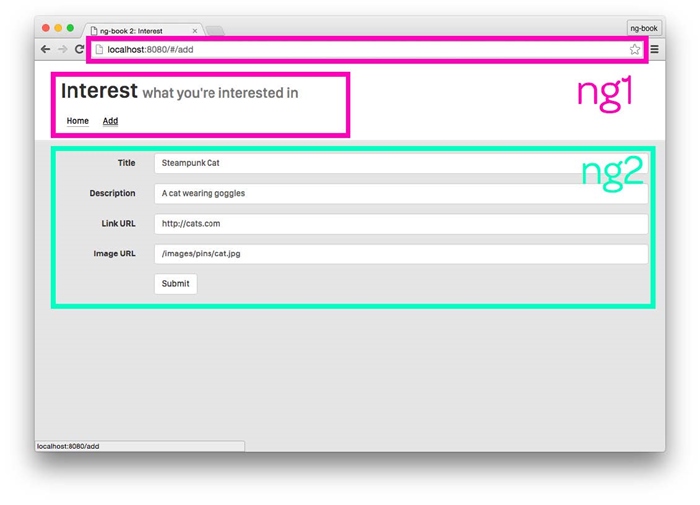Click the browser forward arrow
Viewport: 700px width, 505px height.
(x=62, y=49)
